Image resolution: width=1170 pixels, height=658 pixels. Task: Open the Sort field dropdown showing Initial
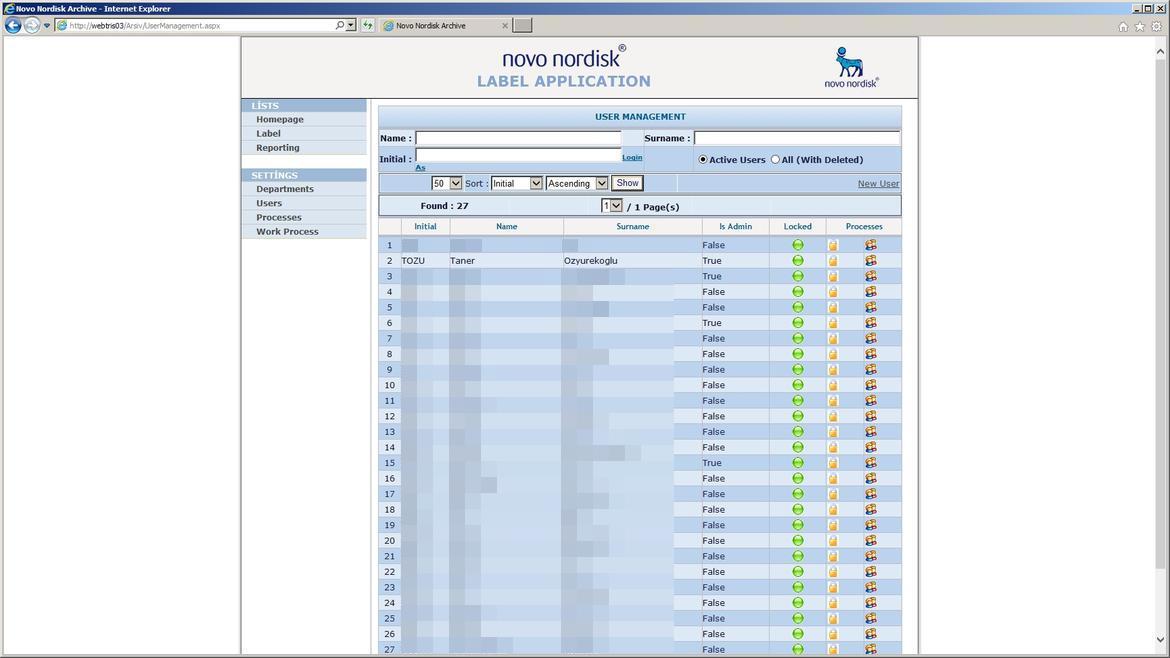516,184
